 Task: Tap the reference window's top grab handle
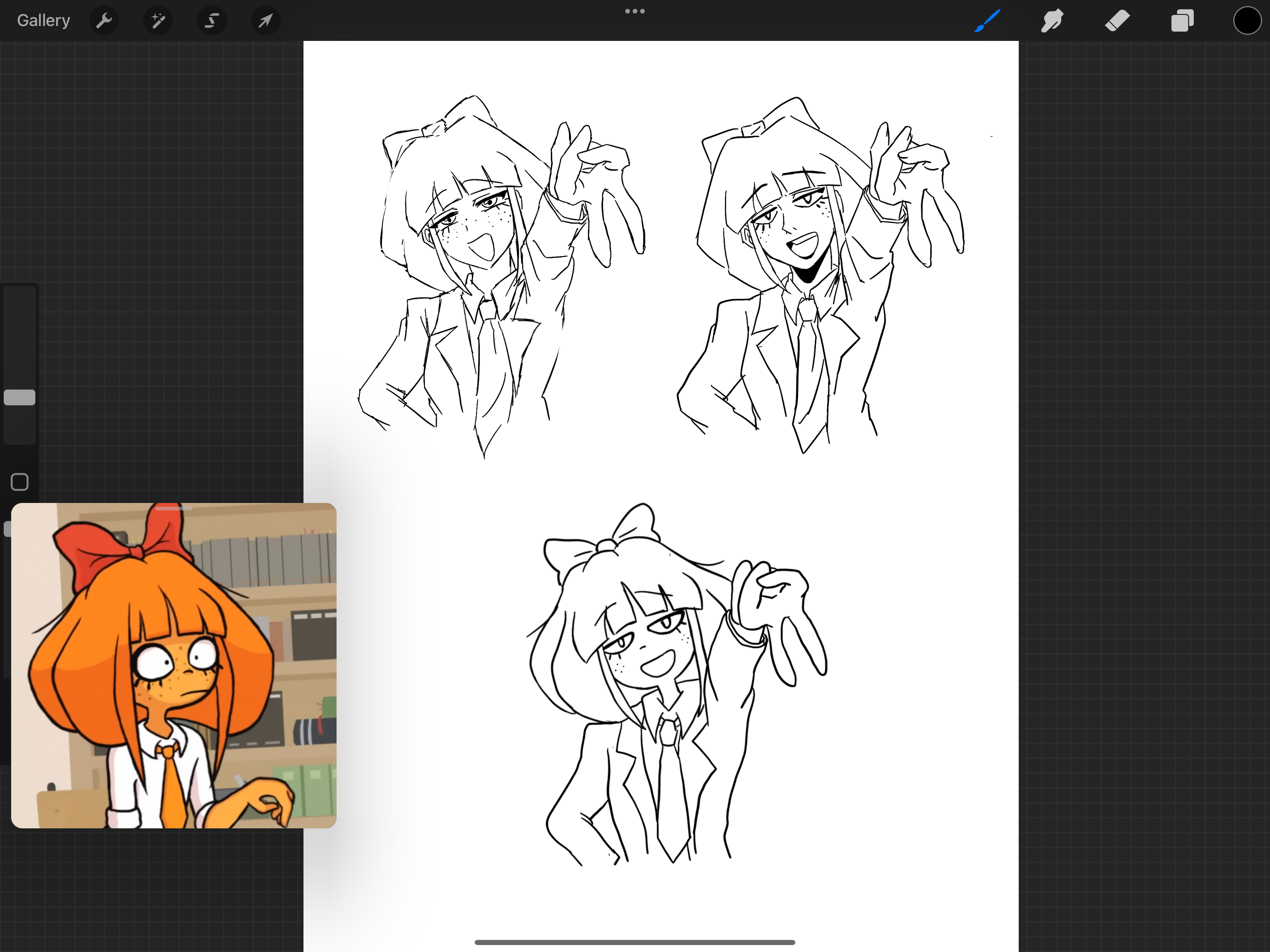click(x=173, y=508)
